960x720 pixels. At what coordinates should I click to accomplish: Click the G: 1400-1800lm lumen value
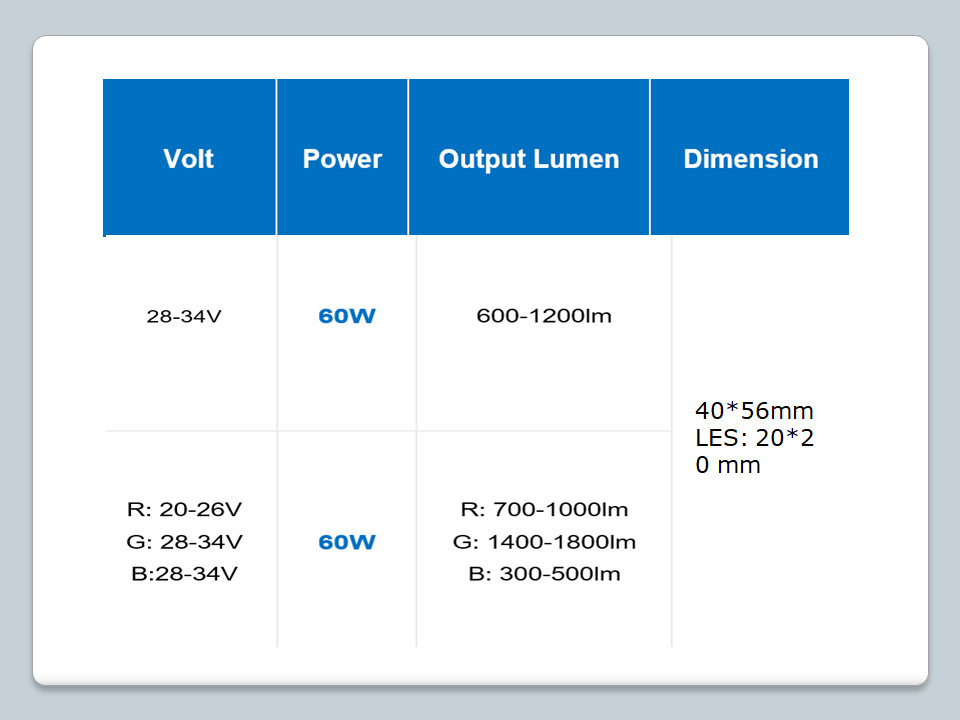tap(544, 542)
